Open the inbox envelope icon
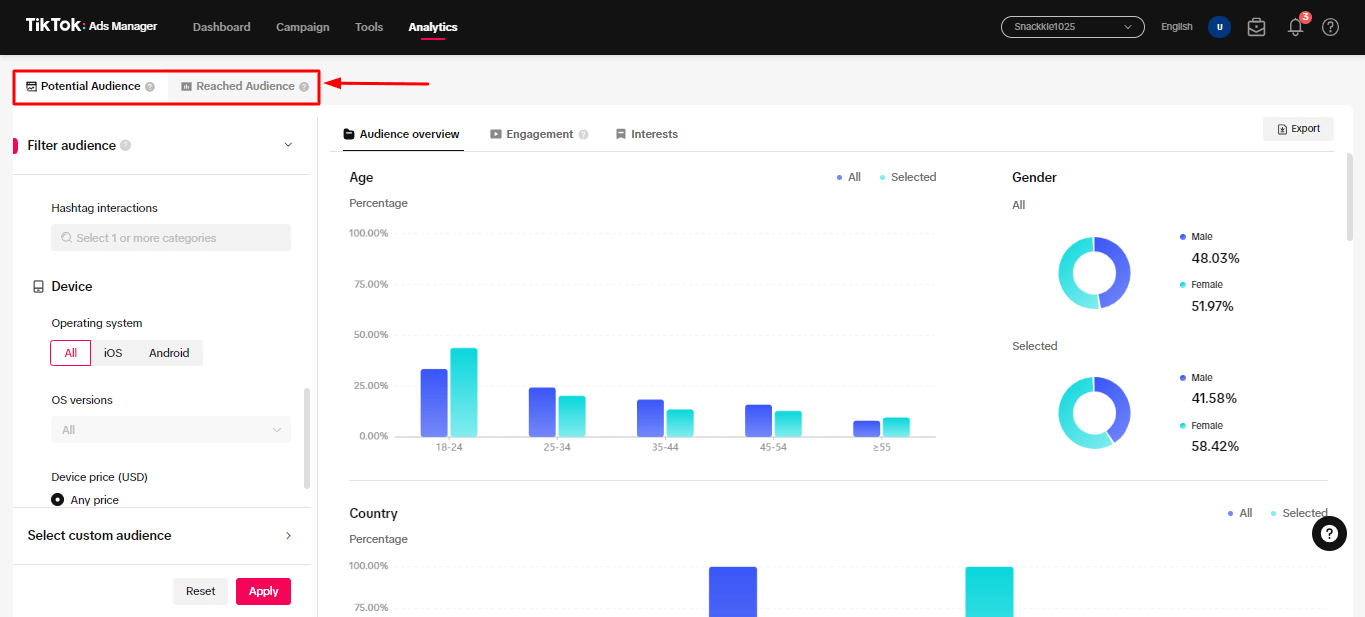 point(1256,27)
